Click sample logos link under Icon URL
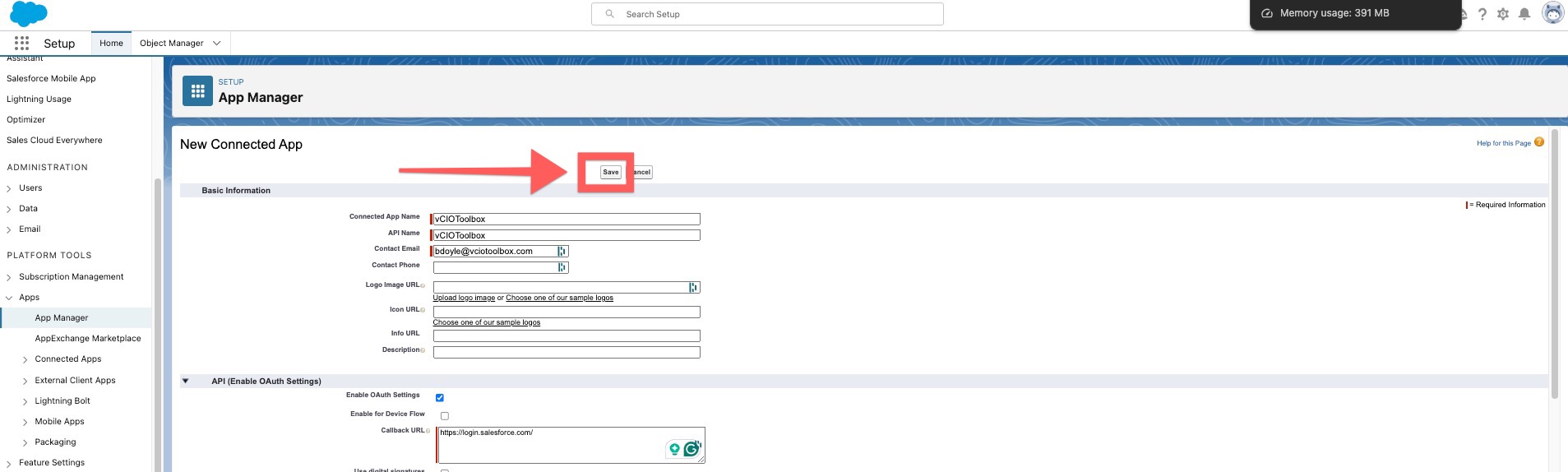1568x472 pixels. click(x=487, y=322)
